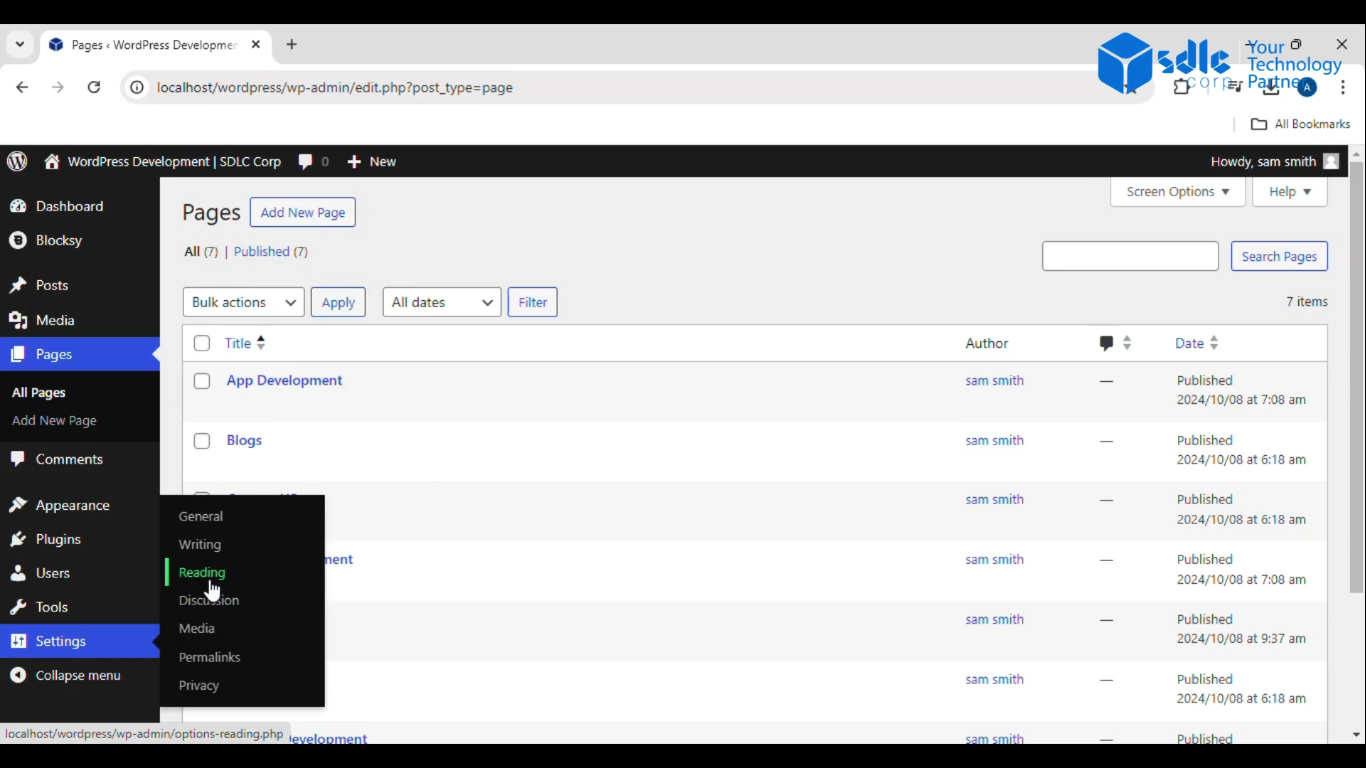This screenshot has height=768, width=1366.
Task: Select Discussion in Settings flyout
Action: coord(209,600)
